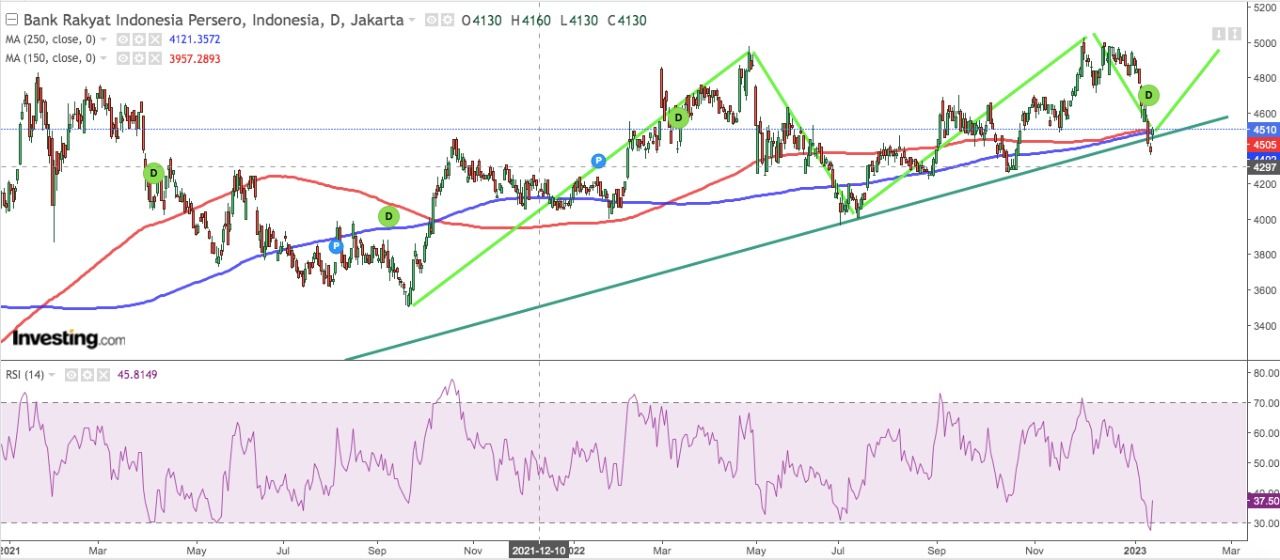The width and height of the screenshot is (1280, 560).
Task: Click the dividend D marker near March 2022
Action: pyautogui.click(x=678, y=118)
